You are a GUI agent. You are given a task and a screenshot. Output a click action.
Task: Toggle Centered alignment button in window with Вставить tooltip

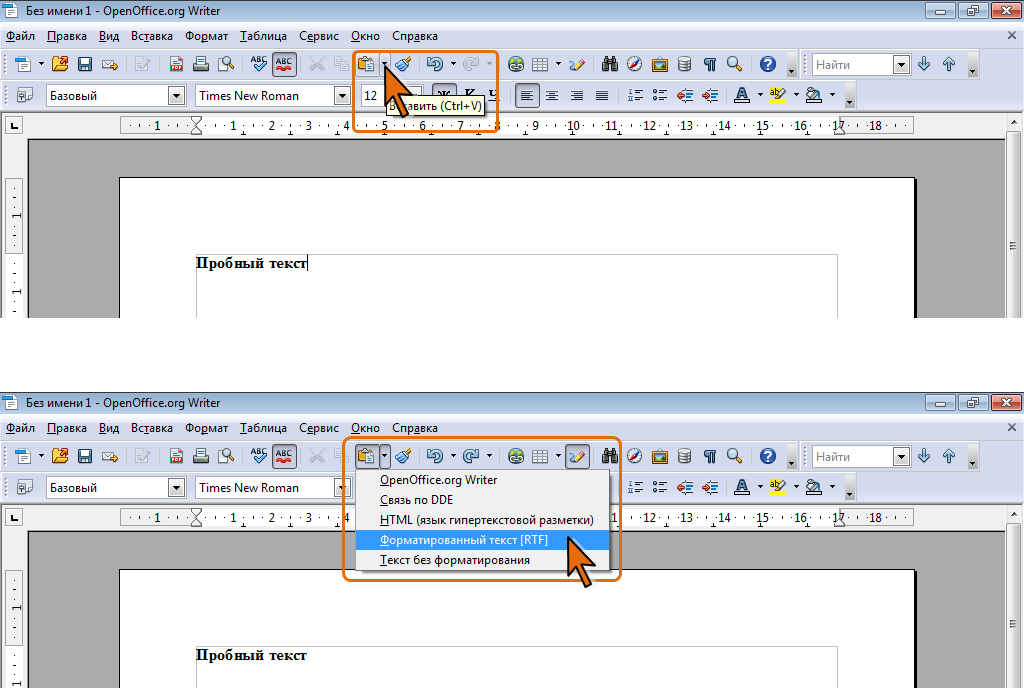click(x=552, y=95)
